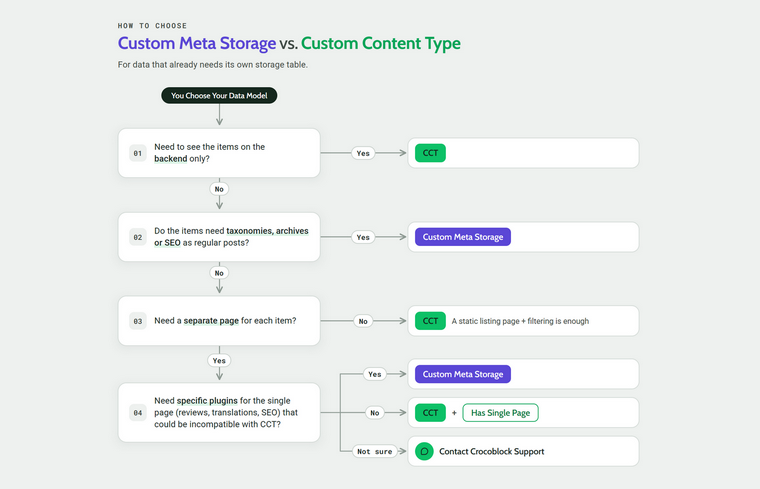Click the '02' step number badge
760x489 pixels.
138,237
